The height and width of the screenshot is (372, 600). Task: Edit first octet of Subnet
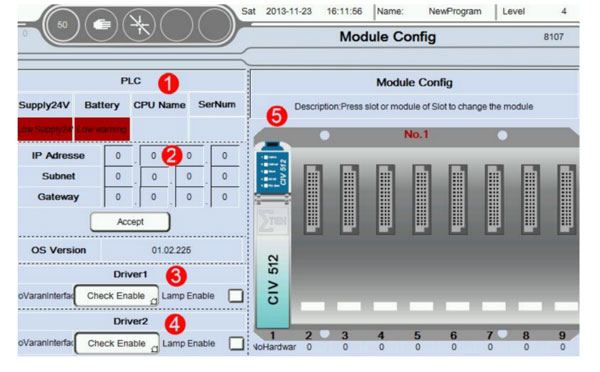coord(118,176)
